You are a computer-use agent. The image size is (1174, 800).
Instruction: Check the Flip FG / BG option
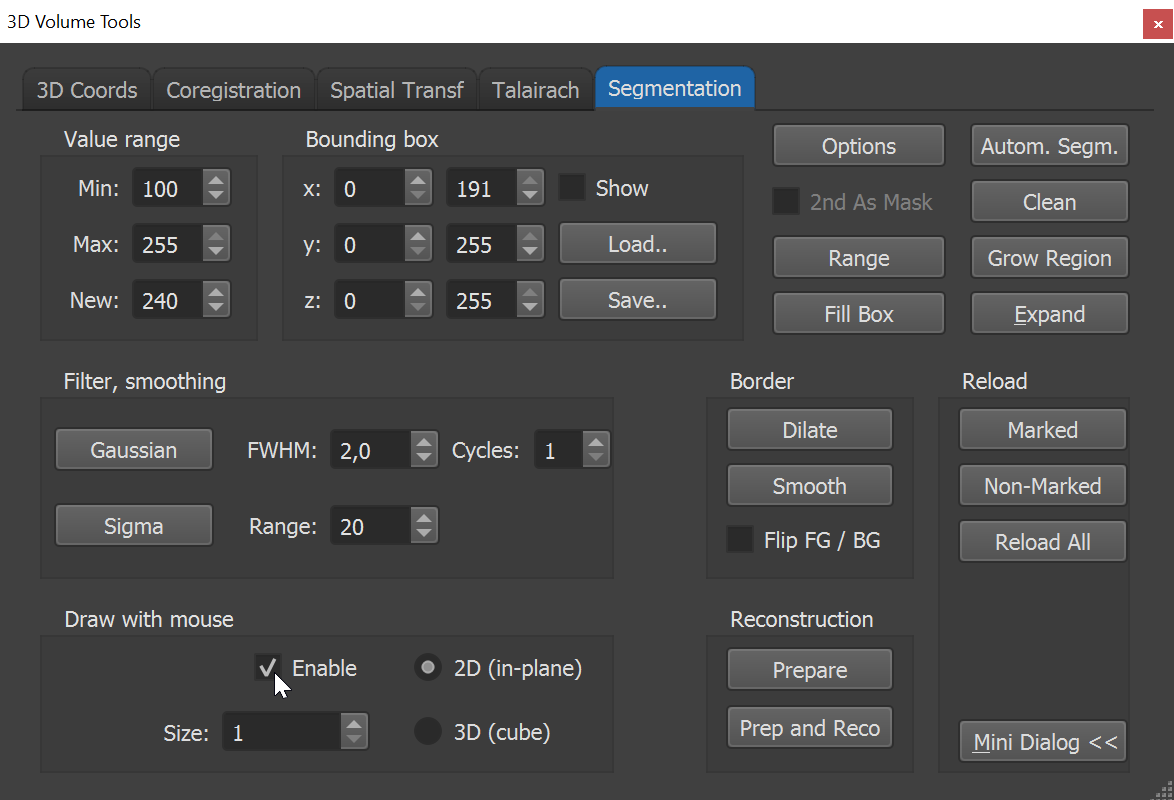(x=740, y=539)
